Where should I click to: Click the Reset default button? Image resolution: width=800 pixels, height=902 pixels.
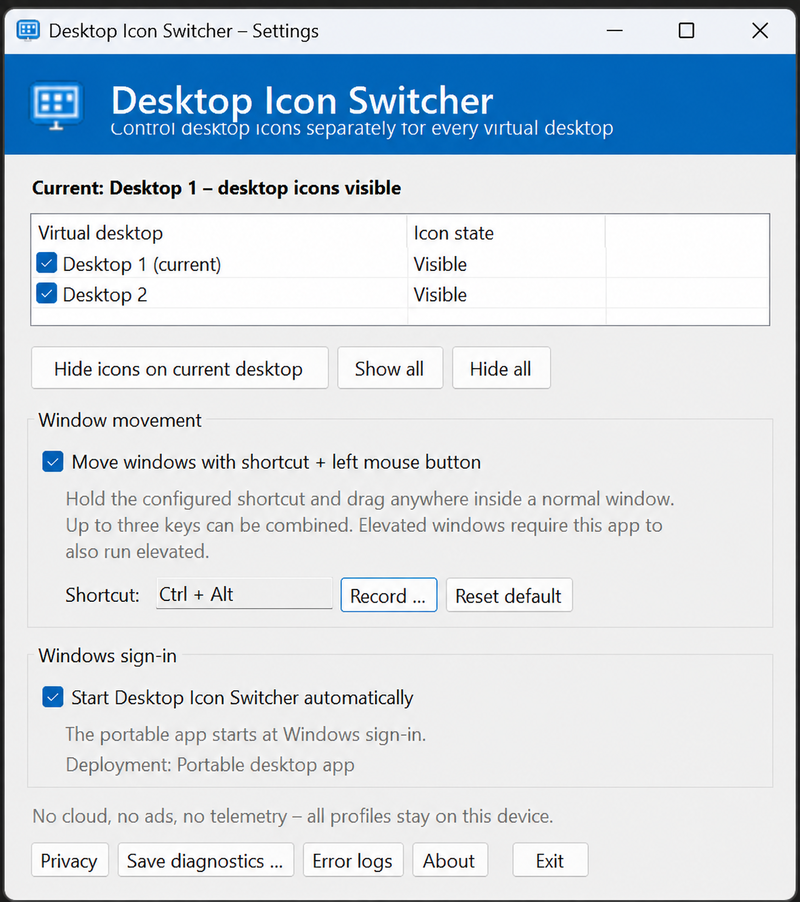point(509,595)
